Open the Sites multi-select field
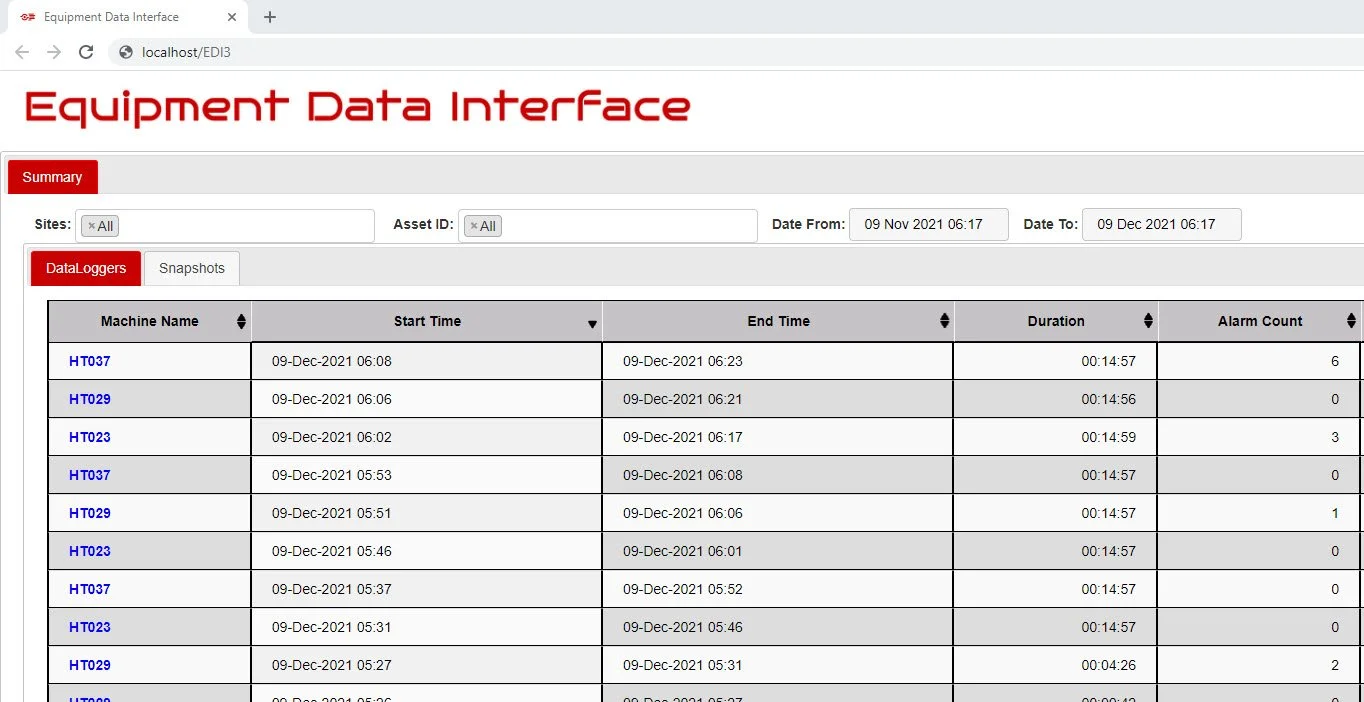The image size is (1364, 702). (x=225, y=225)
